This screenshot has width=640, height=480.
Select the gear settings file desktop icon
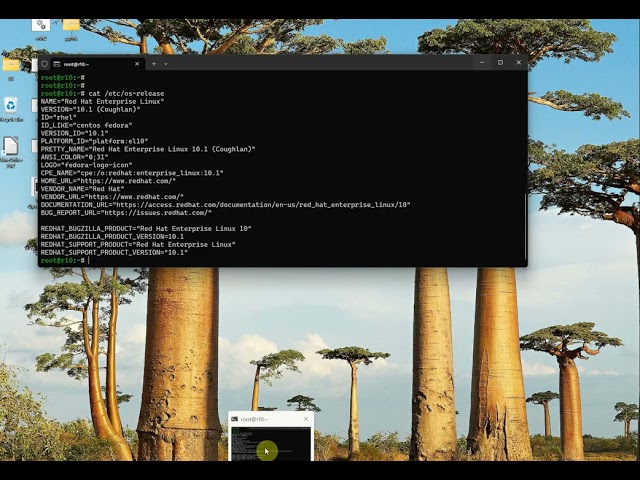(41, 29)
